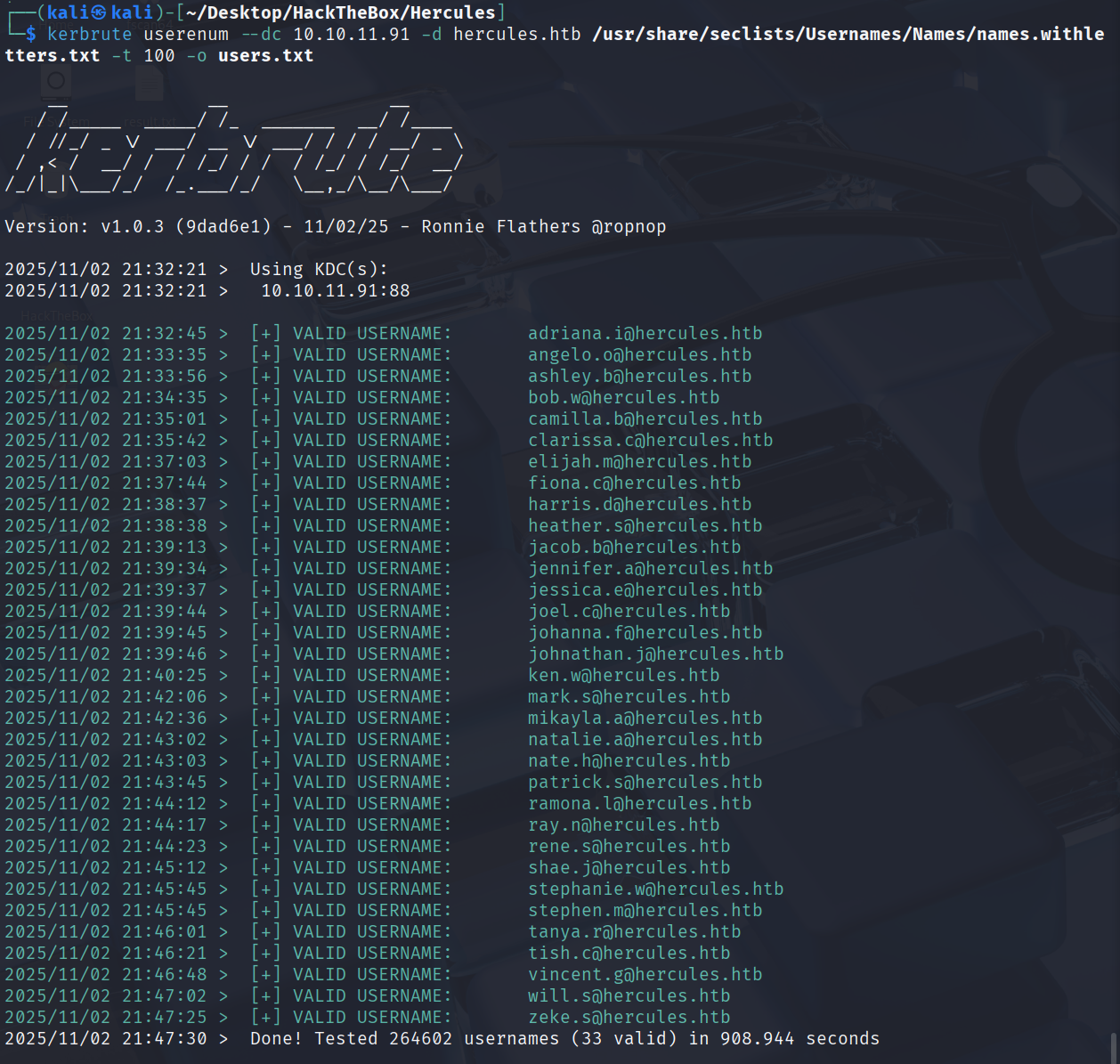This screenshot has width=1120, height=1064.
Task: Click stephanie.w@hercules.htb username
Action: point(655,889)
